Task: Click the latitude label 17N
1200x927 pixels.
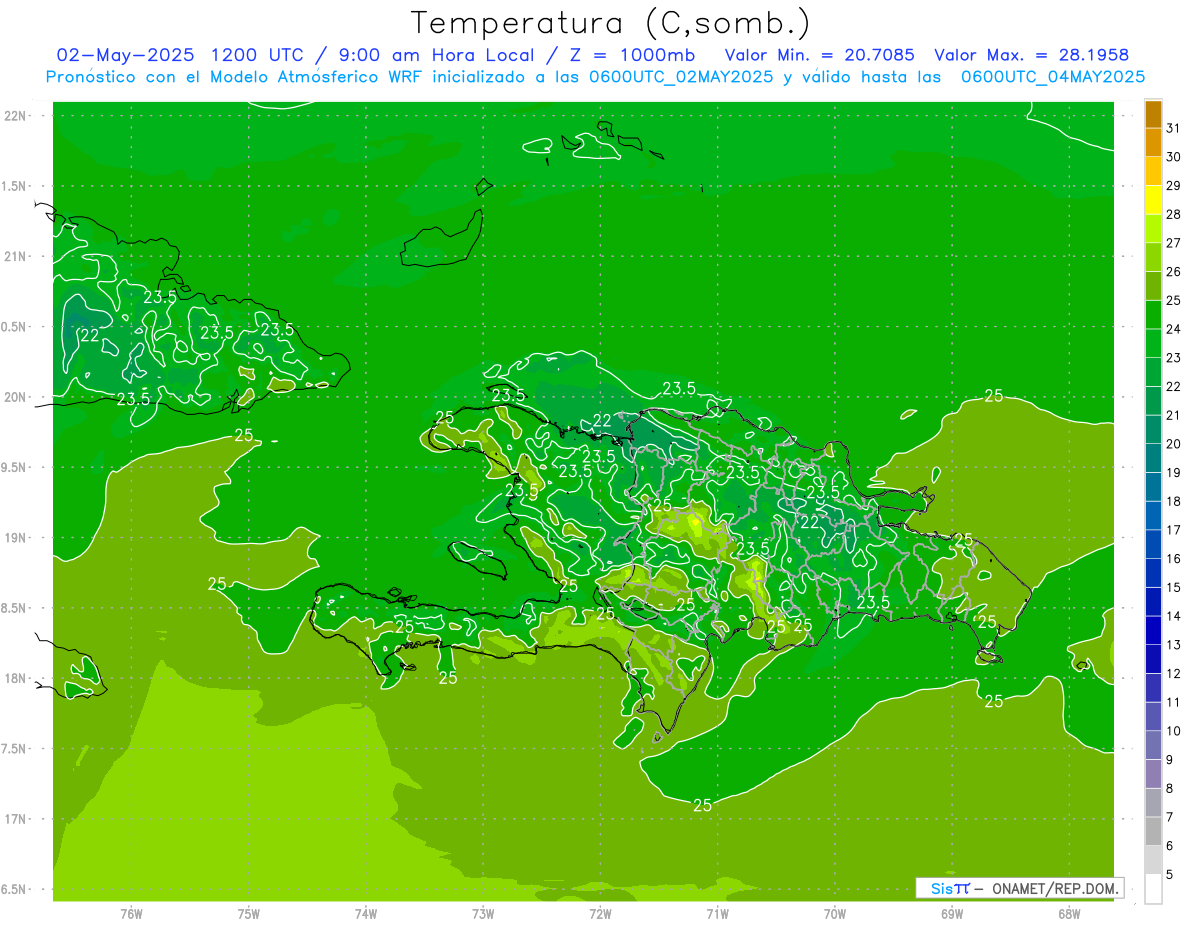Action: pos(17,819)
